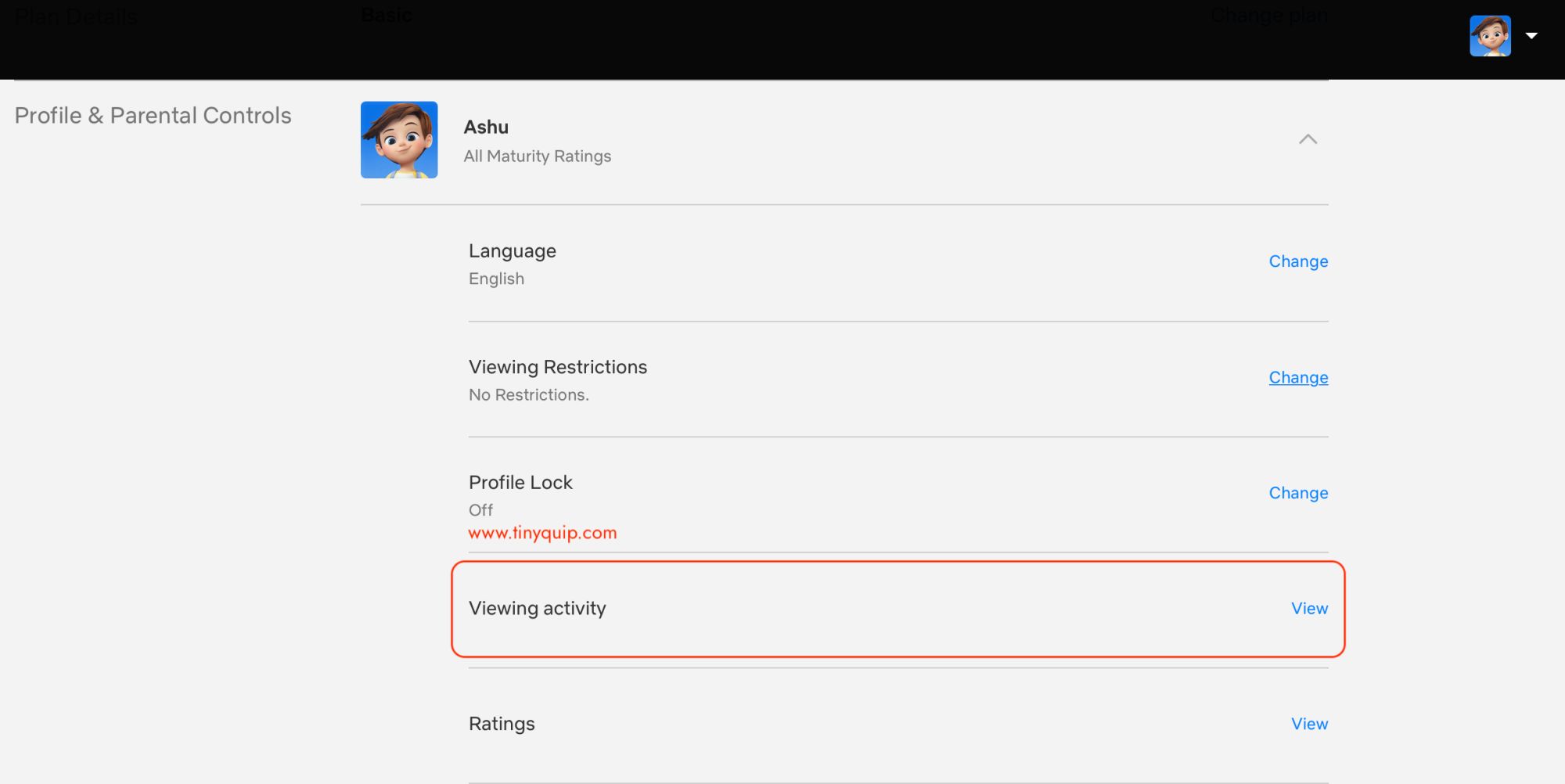Click the Language section title
Screen dimensions: 1565x784
coord(512,250)
